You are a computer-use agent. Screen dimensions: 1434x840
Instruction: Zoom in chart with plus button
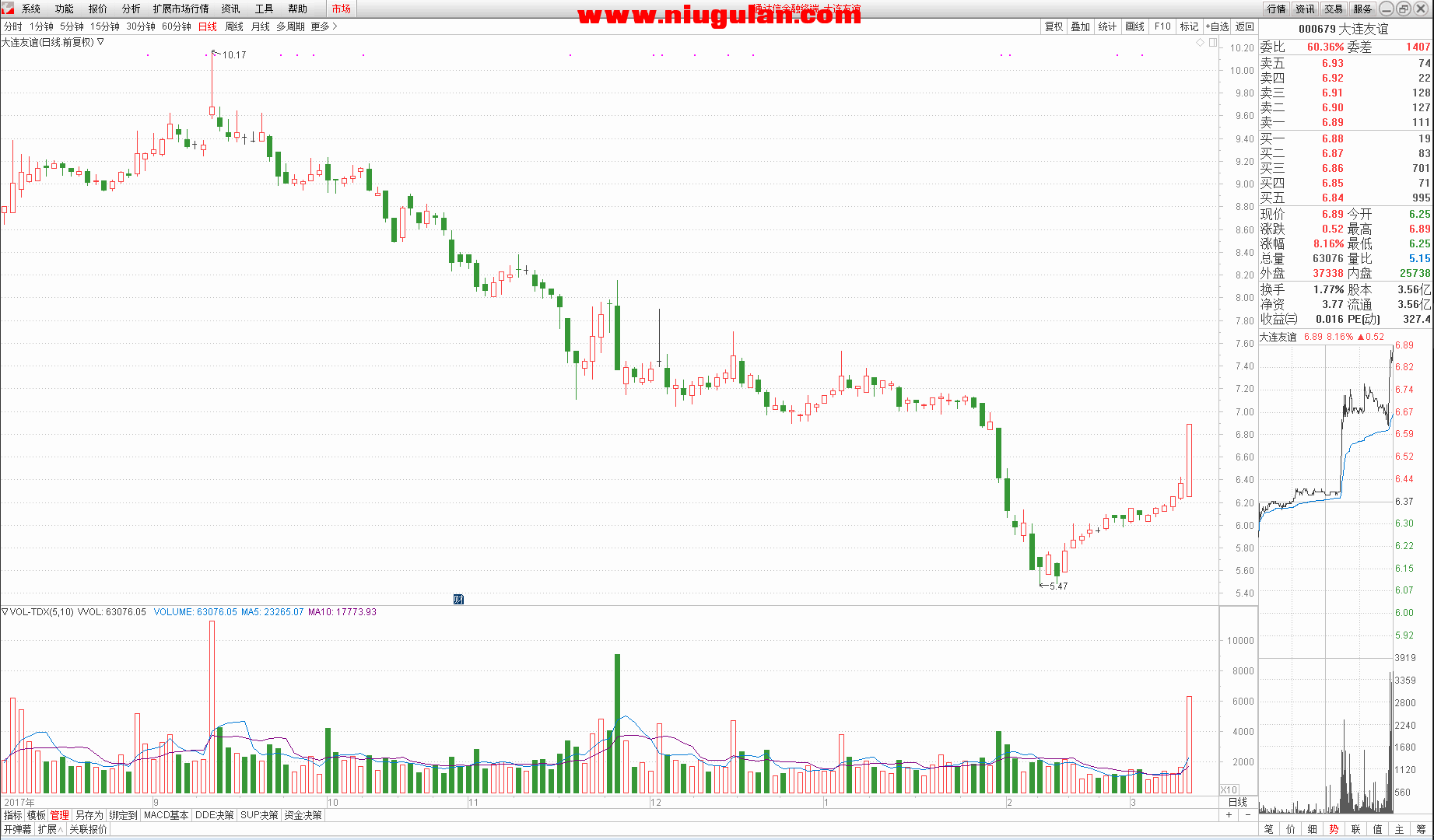click(1229, 815)
